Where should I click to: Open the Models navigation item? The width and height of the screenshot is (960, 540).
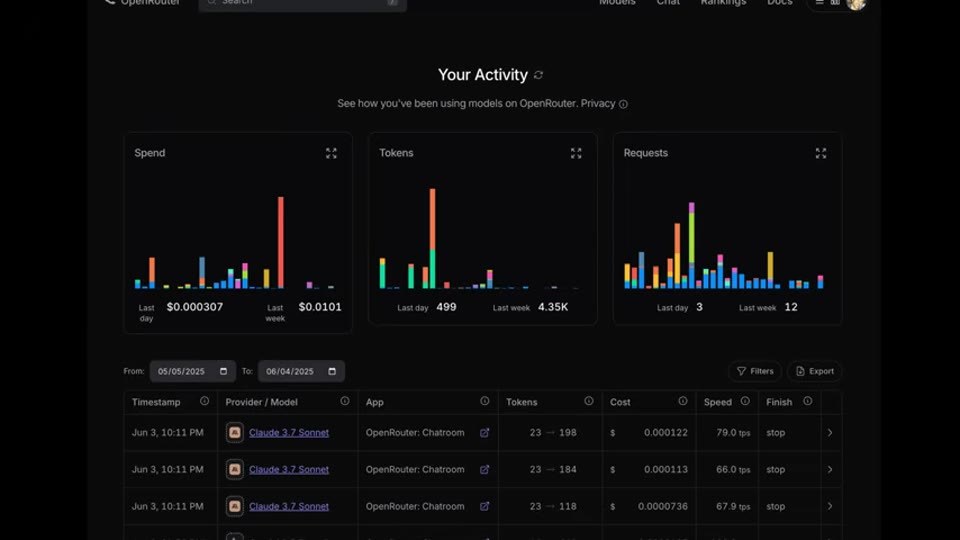[x=617, y=2]
